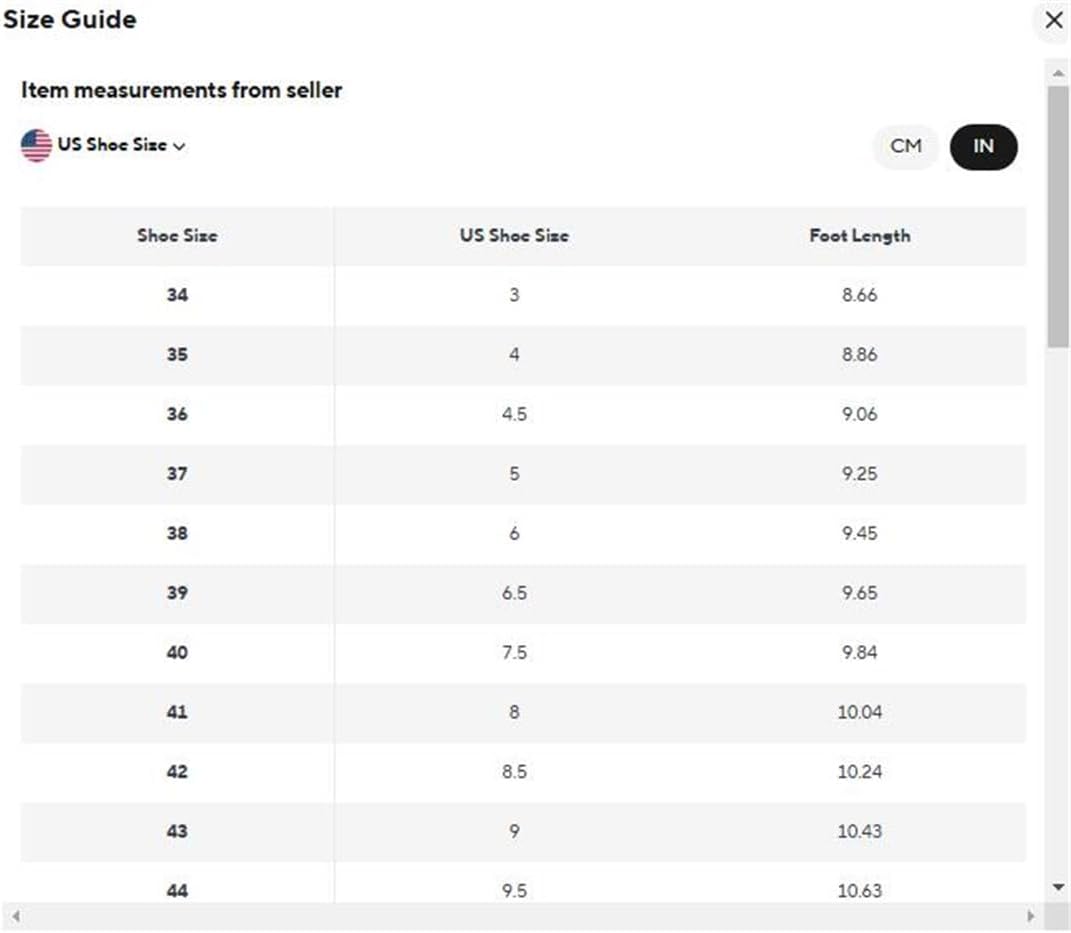Click the dropdown chevron beside US Shoe Size

point(179,146)
